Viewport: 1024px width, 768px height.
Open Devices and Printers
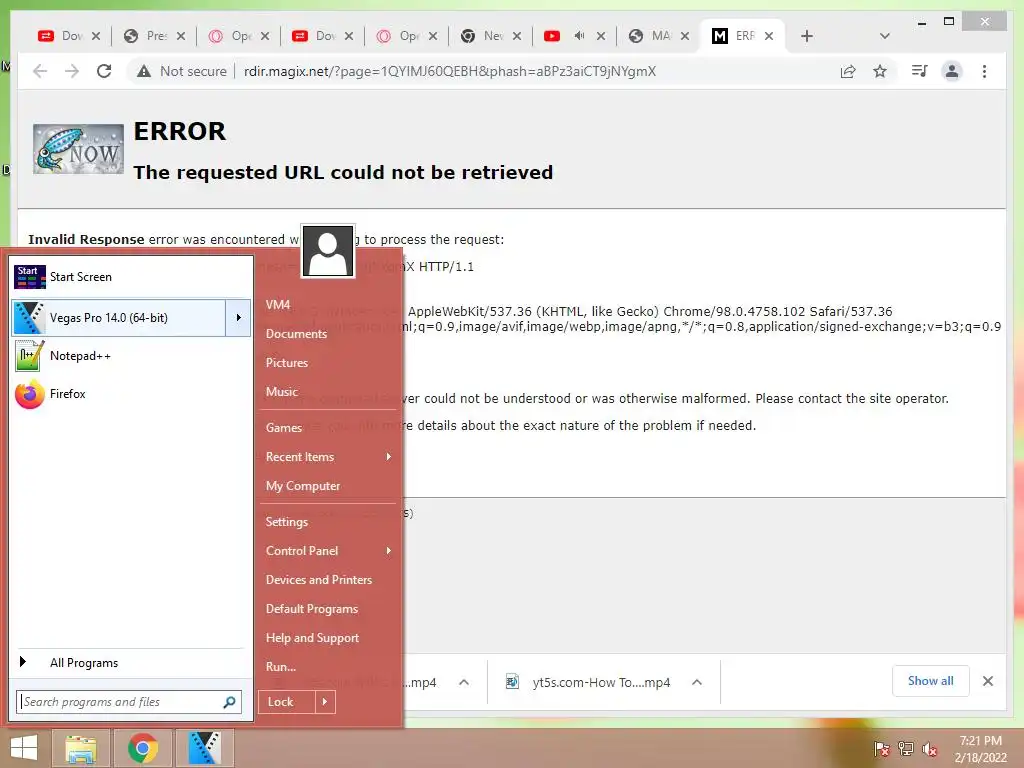(x=319, y=580)
